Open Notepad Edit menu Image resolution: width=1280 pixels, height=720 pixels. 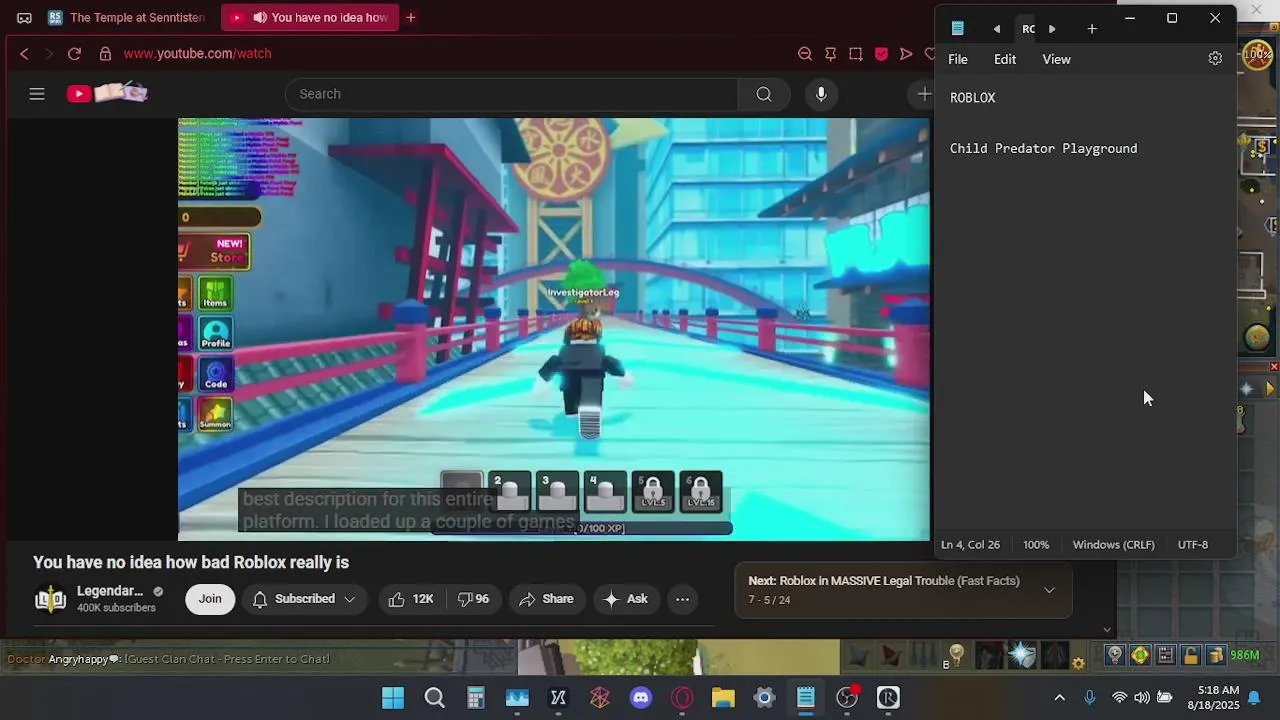click(1005, 59)
